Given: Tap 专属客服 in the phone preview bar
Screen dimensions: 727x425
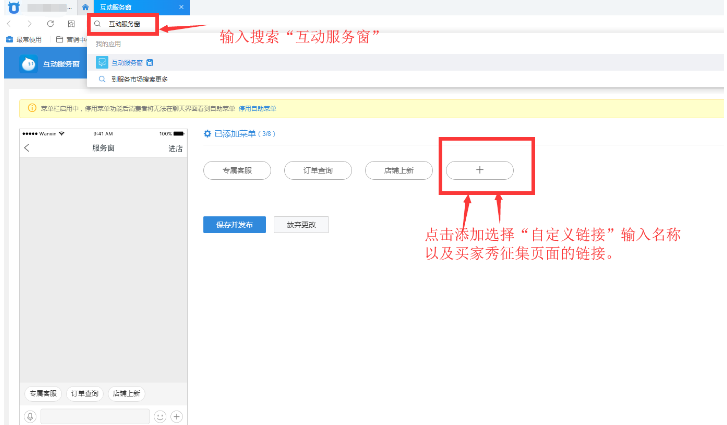Looking at the screenshot, I should (x=43, y=393).
